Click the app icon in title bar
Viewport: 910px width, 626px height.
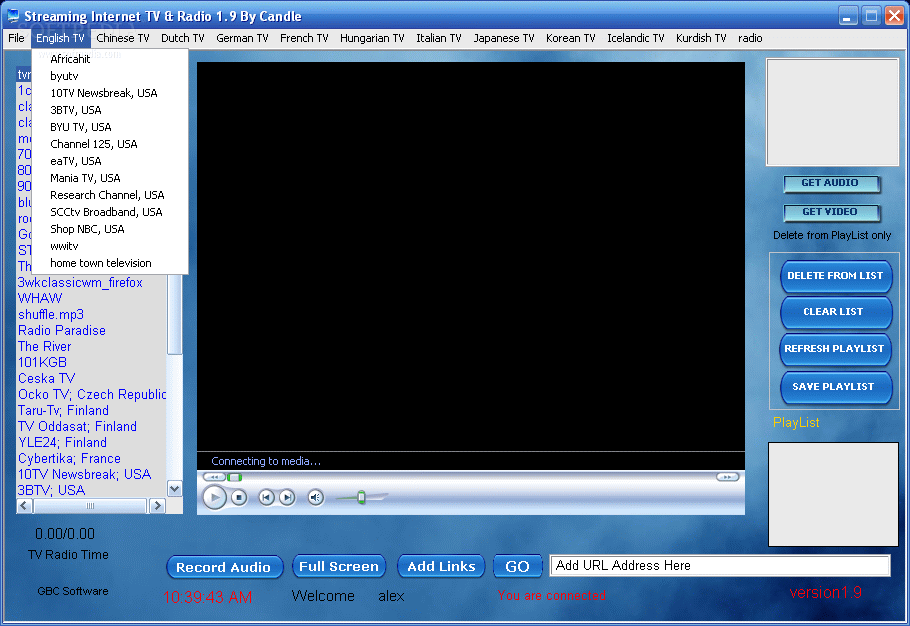(x=13, y=16)
